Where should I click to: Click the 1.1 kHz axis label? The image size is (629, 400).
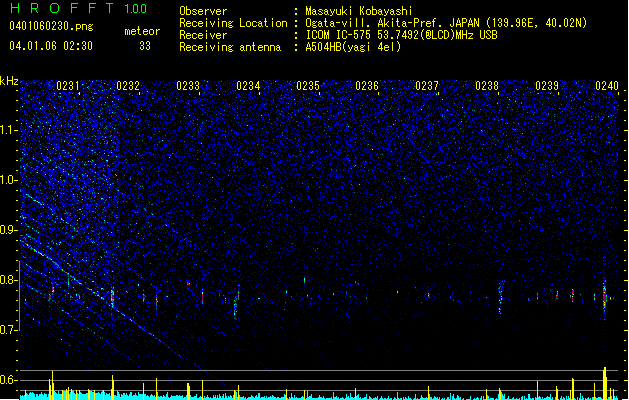(9, 130)
